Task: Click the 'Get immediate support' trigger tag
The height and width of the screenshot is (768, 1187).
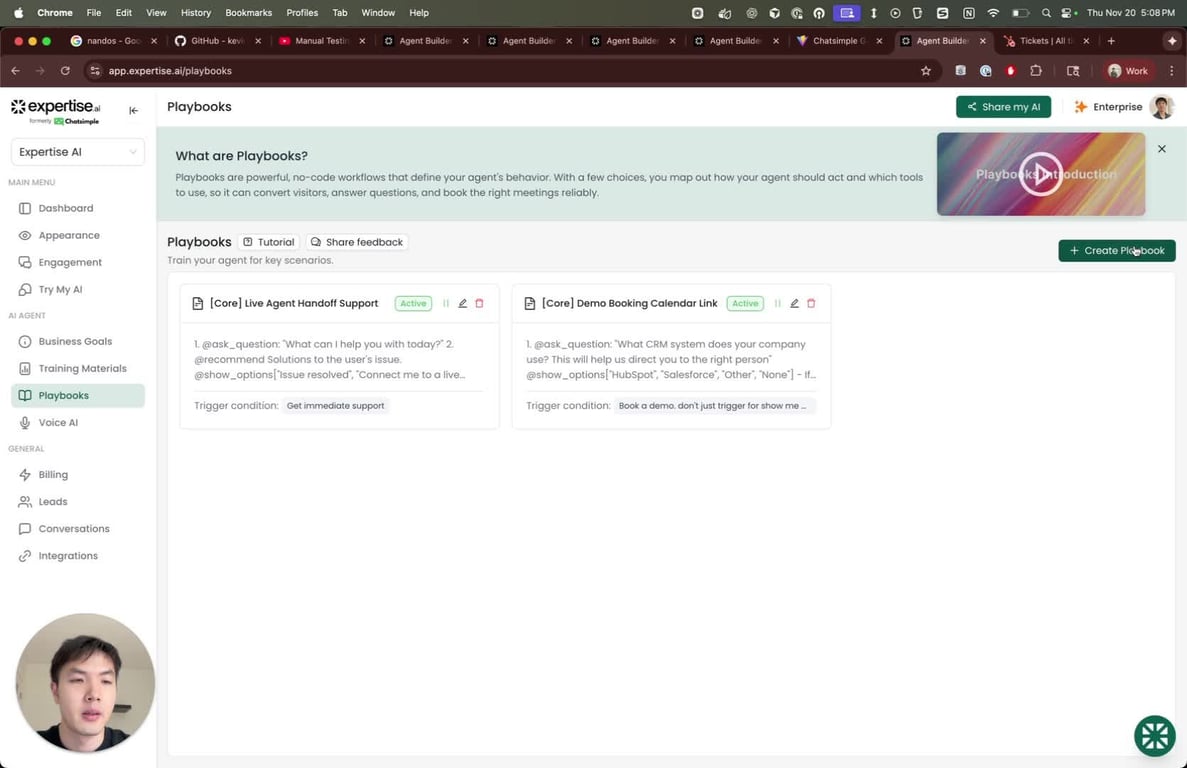Action: pyautogui.click(x=335, y=406)
